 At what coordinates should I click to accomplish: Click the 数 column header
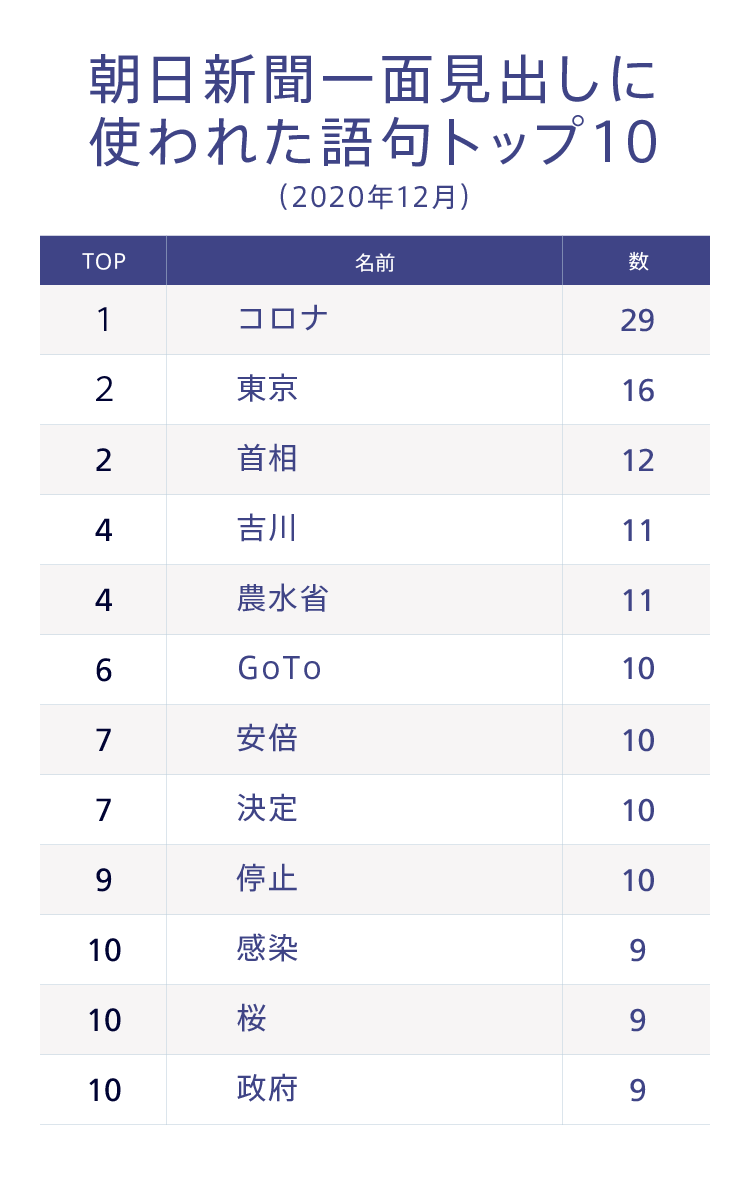point(638,261)
